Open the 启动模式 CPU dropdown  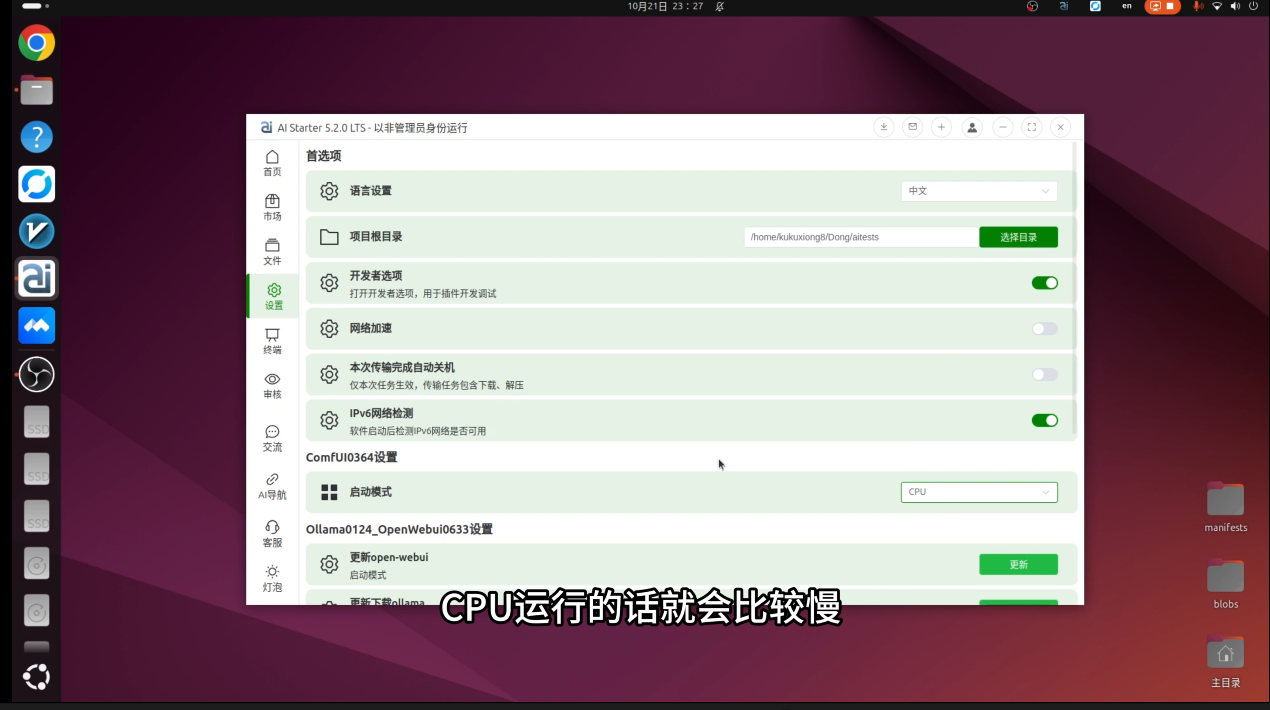(979, 492)
